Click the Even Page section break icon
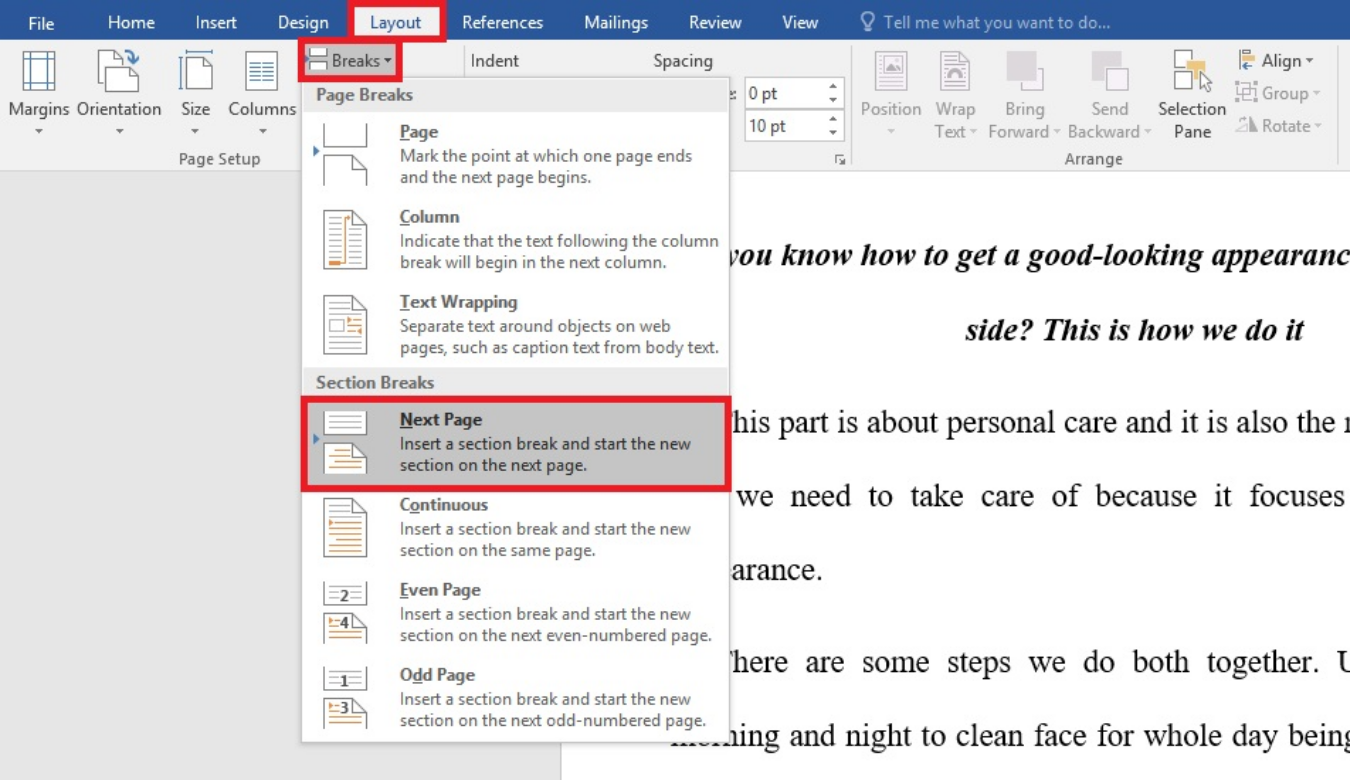Viewport: 1350px width, 780px height. pyautogui.click(x=345, y=612)
